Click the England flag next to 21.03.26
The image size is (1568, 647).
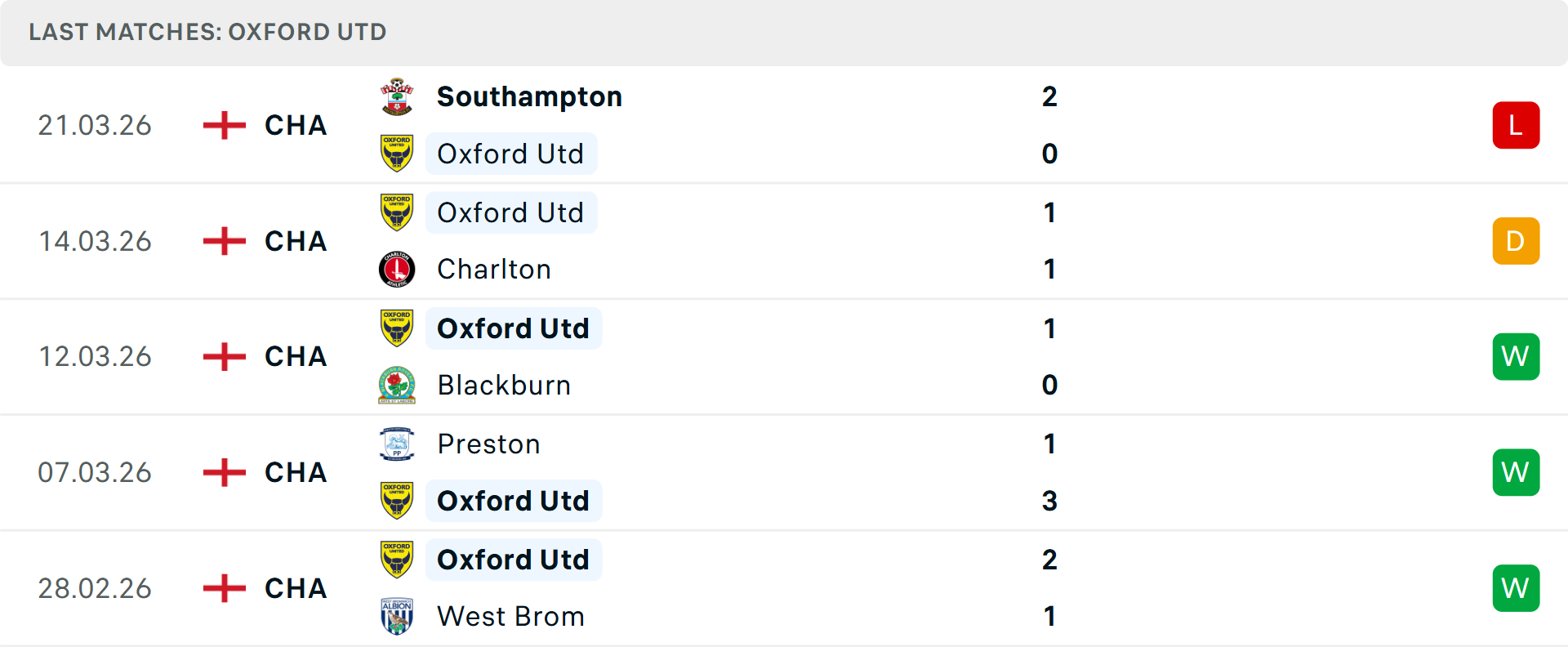(223, 124)
